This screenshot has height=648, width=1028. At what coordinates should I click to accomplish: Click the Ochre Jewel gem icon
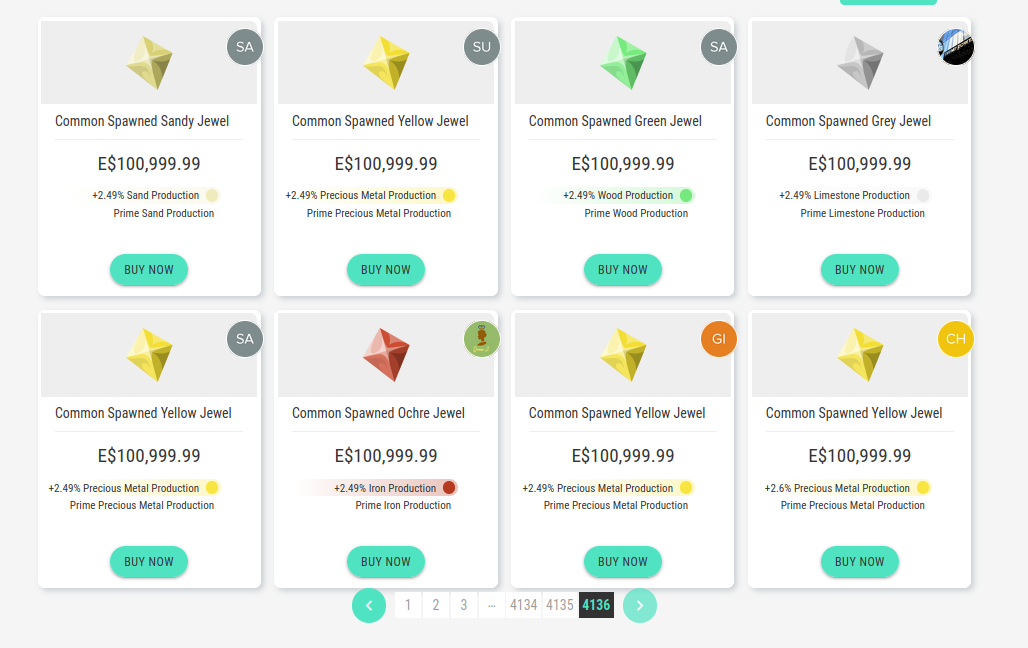[x=387, y=355]
